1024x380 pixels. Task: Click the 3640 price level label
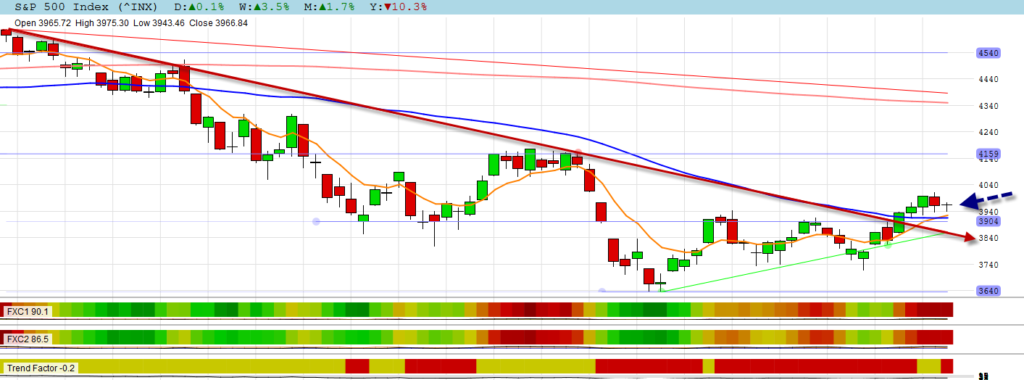pos(988,291)
